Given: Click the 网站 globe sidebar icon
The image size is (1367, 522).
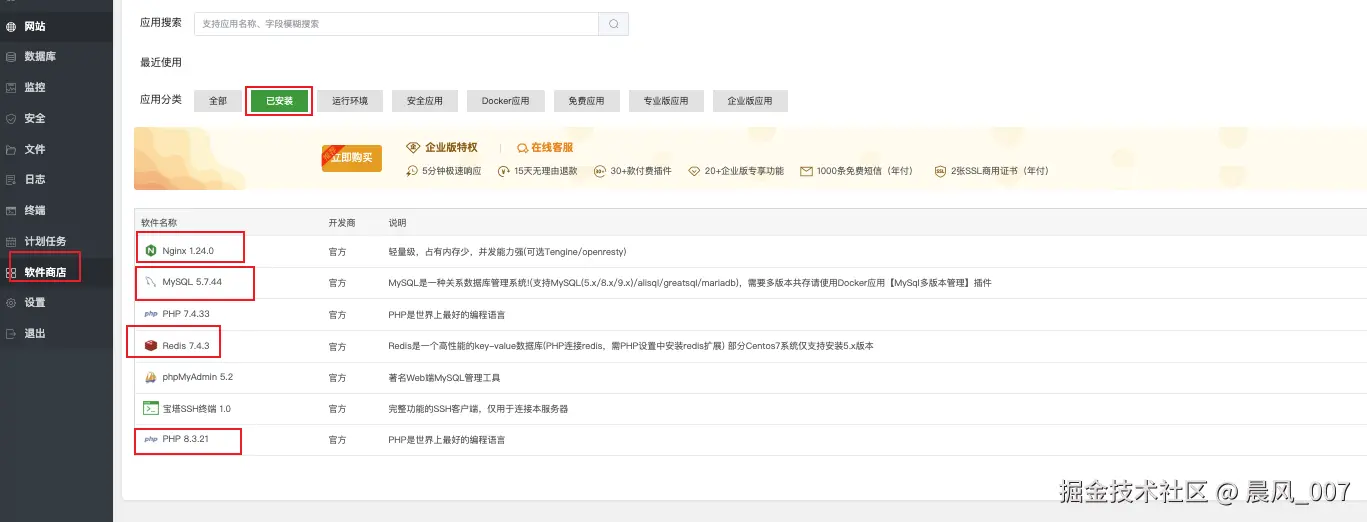Looking at the screenshot, I should 11,26.
